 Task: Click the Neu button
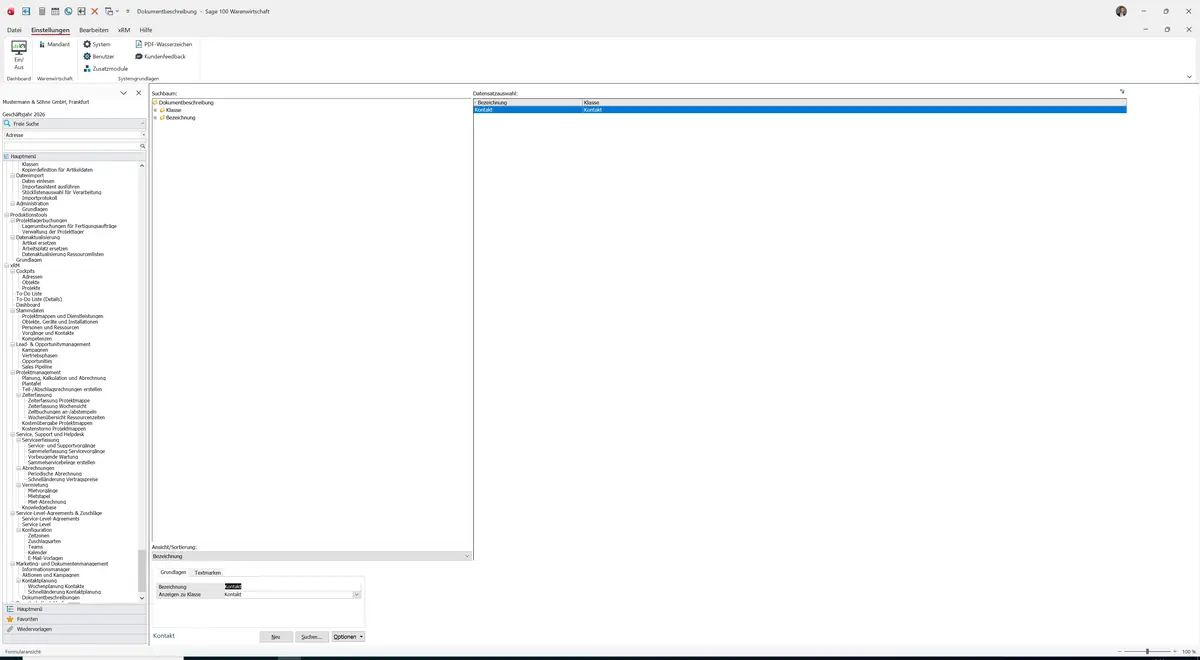point(276,636)
